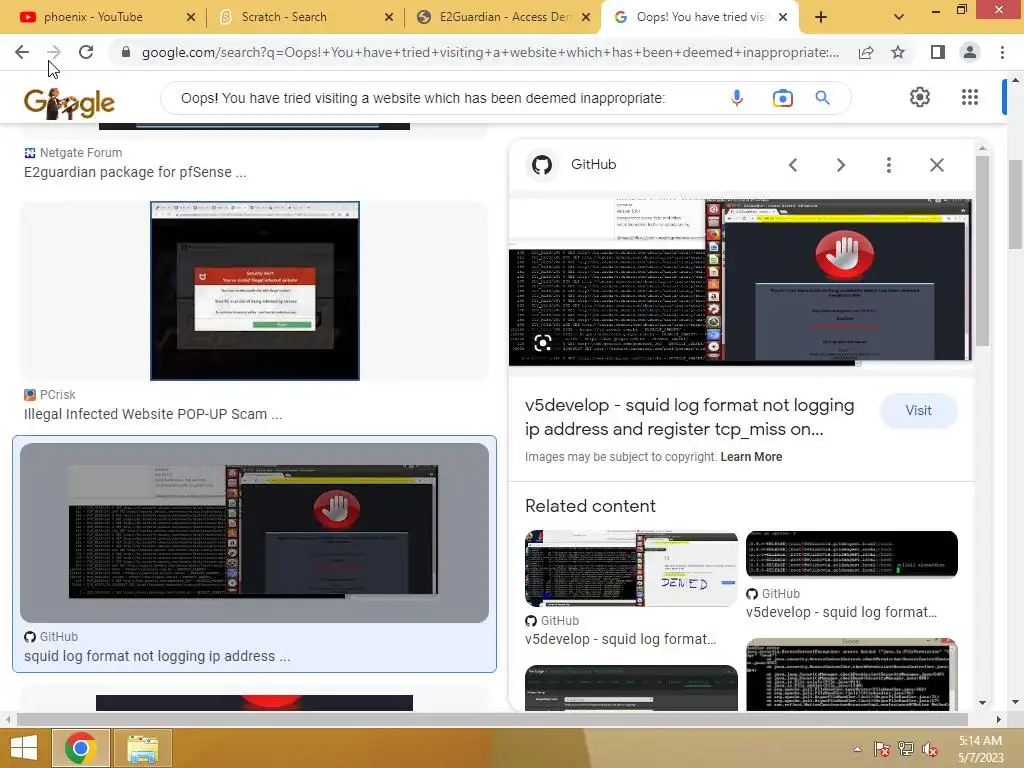This screenshot has width=1024, height=768.
Task: Switch to the E2Guardian - Access Denied tab
Action: click(x=504, y=17)
